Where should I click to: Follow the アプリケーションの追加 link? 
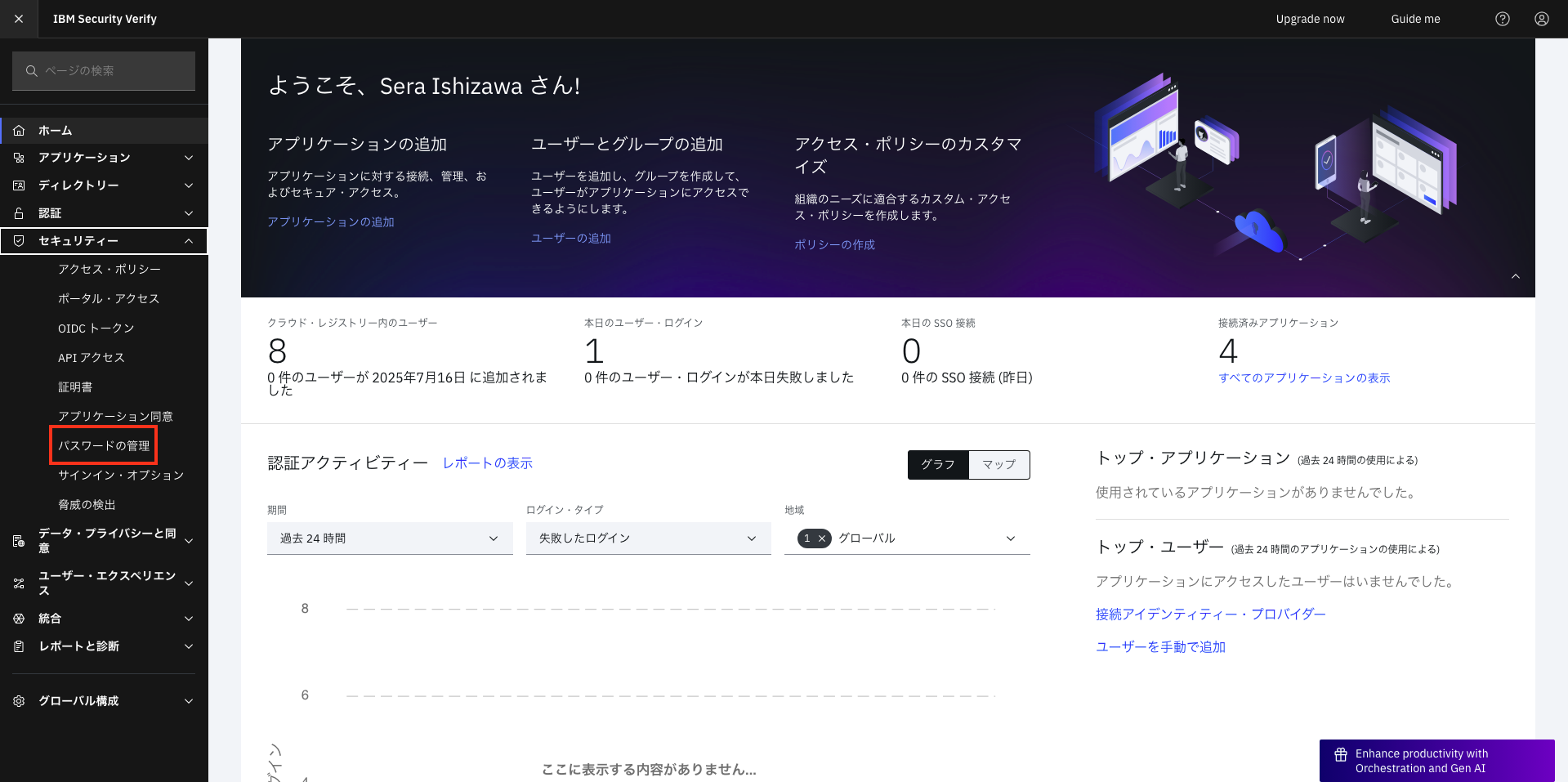click(x=331, y=222)
